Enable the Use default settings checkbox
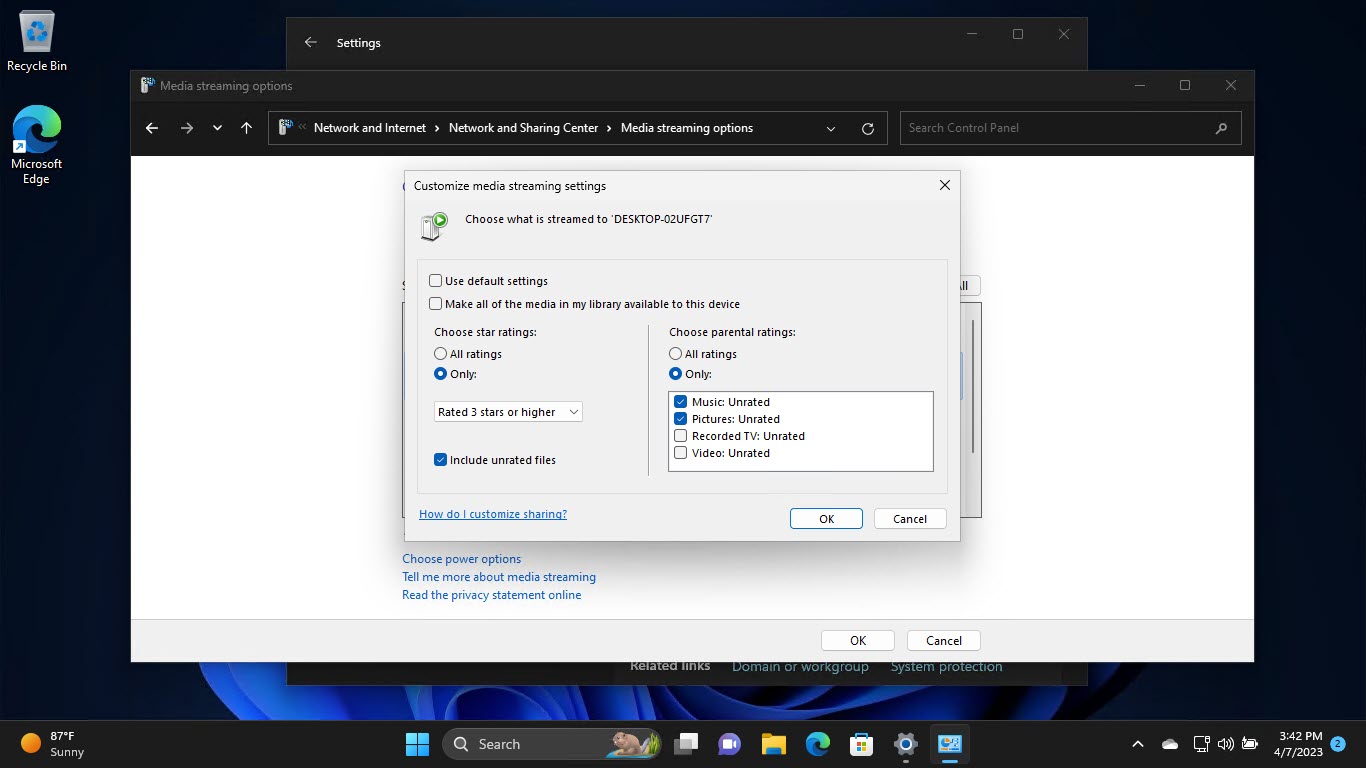 point(436,281)
